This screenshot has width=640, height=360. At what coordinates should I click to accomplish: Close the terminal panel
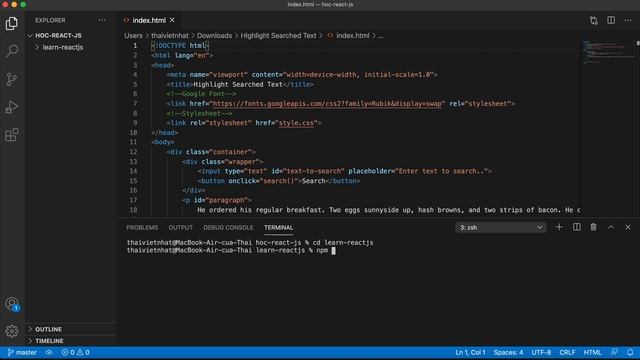pos(628,227)
